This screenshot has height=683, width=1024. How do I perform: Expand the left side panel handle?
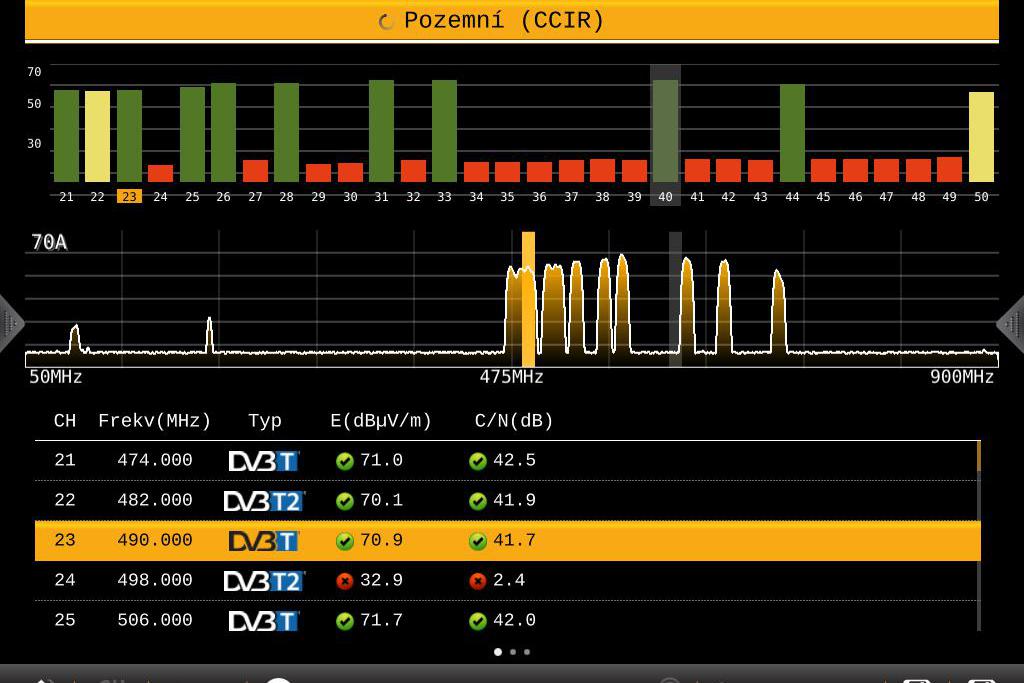tap(9, 323)
